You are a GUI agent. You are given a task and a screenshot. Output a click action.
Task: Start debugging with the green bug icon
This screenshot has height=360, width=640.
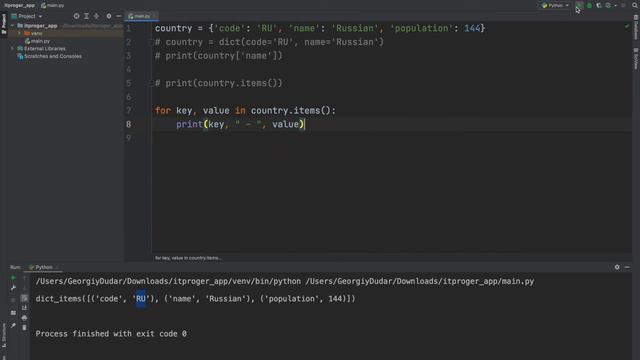click(589, 5)
